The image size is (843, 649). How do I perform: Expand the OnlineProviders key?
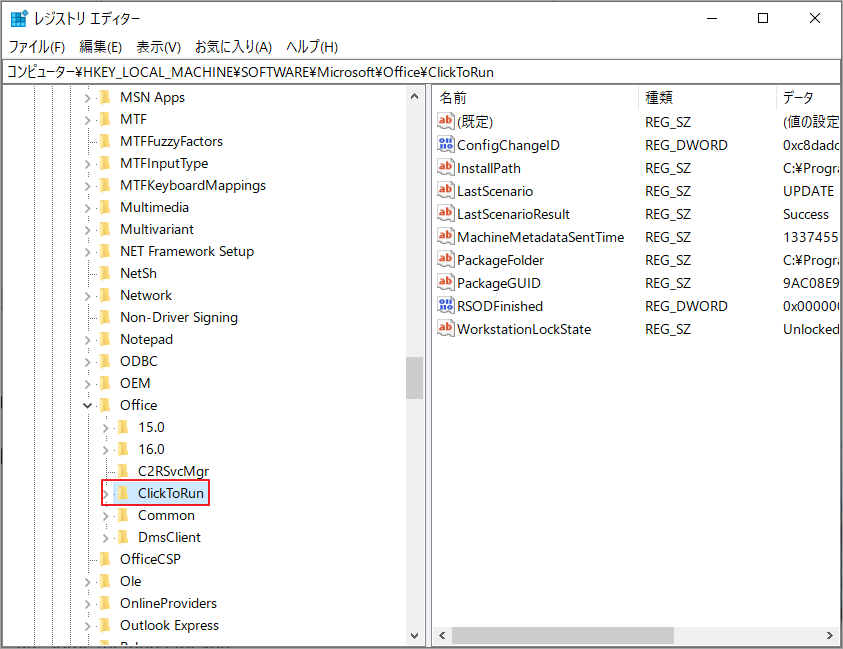tap(88, 604)
